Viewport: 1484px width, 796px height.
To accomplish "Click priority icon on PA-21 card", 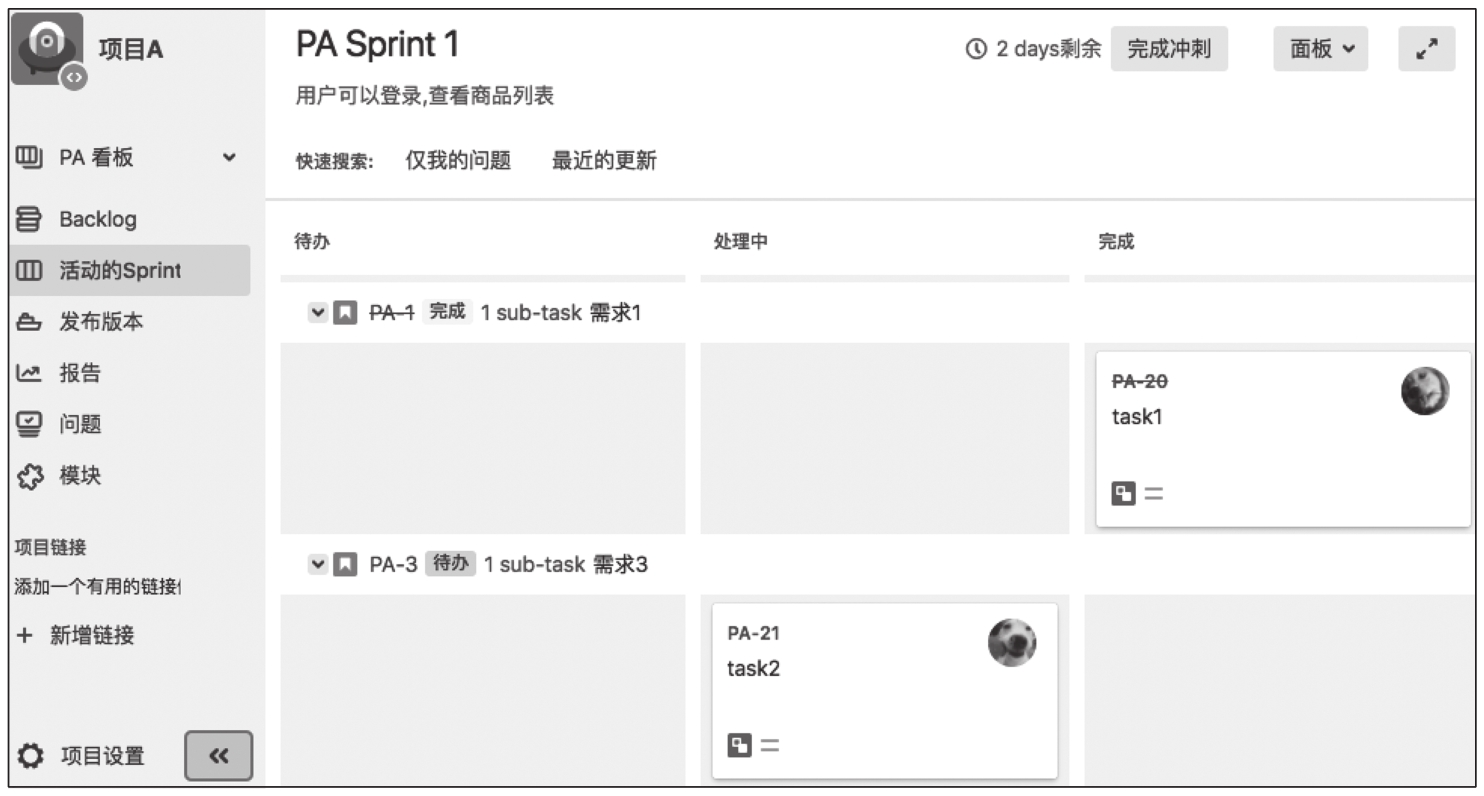I will pyautogui.click(x=770, y=745).
